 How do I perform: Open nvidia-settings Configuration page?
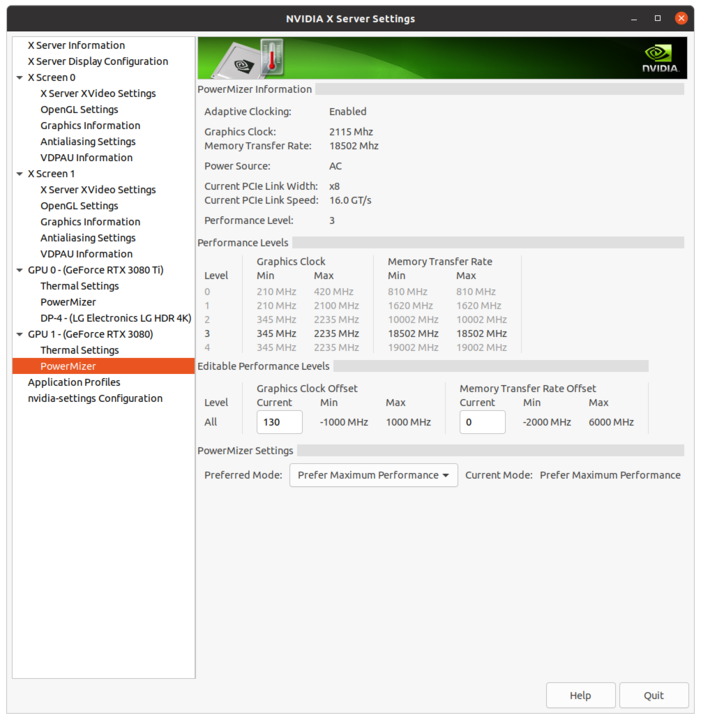click(x=95, y=398)
